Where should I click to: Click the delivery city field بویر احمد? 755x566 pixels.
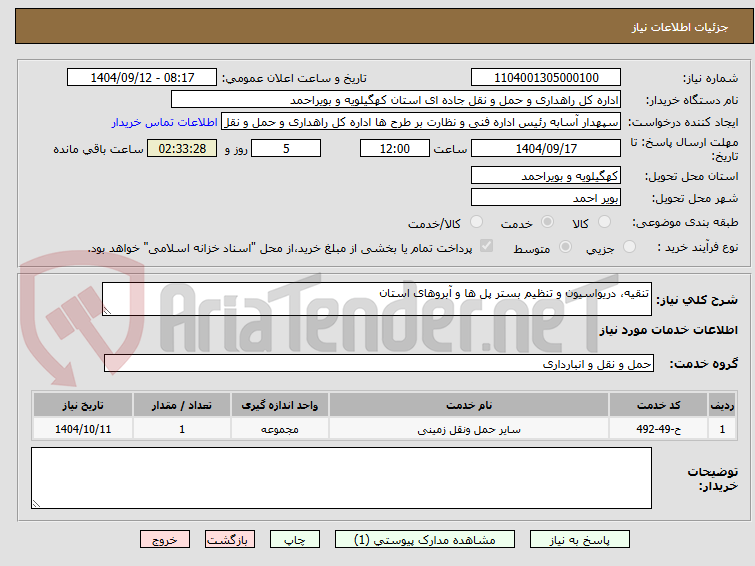[x=546, y=197]
